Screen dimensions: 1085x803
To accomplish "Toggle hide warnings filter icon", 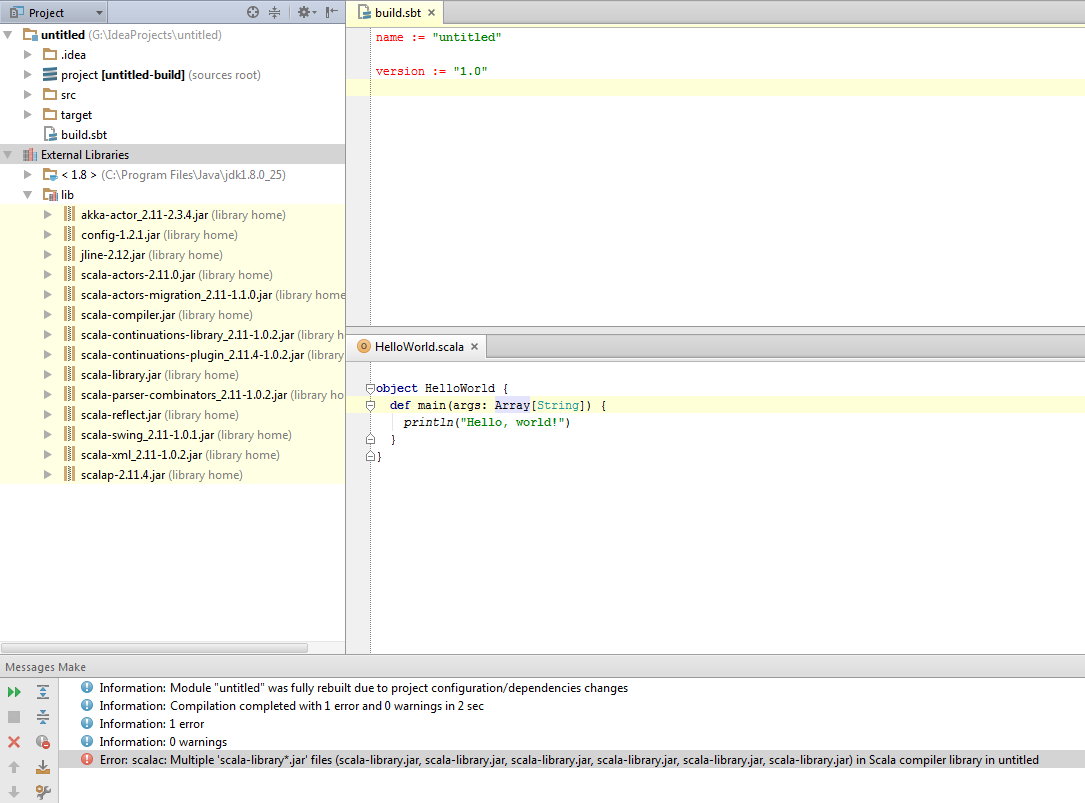I will (43, 742).
